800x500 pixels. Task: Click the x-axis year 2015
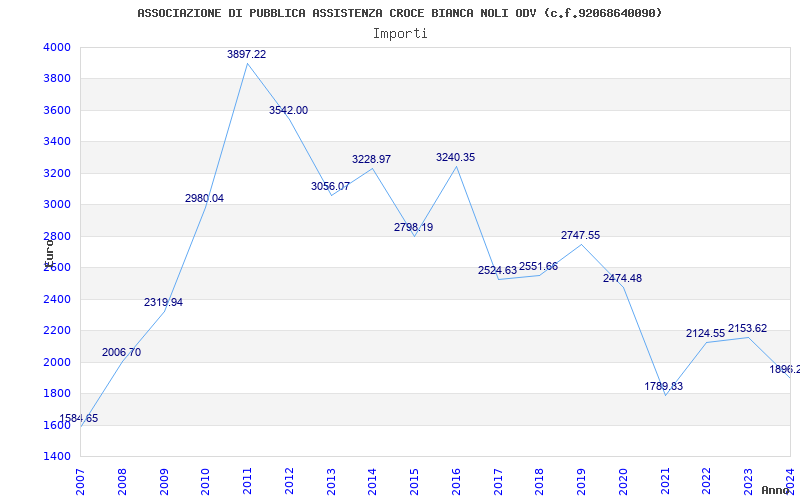[x=414, y=482]
